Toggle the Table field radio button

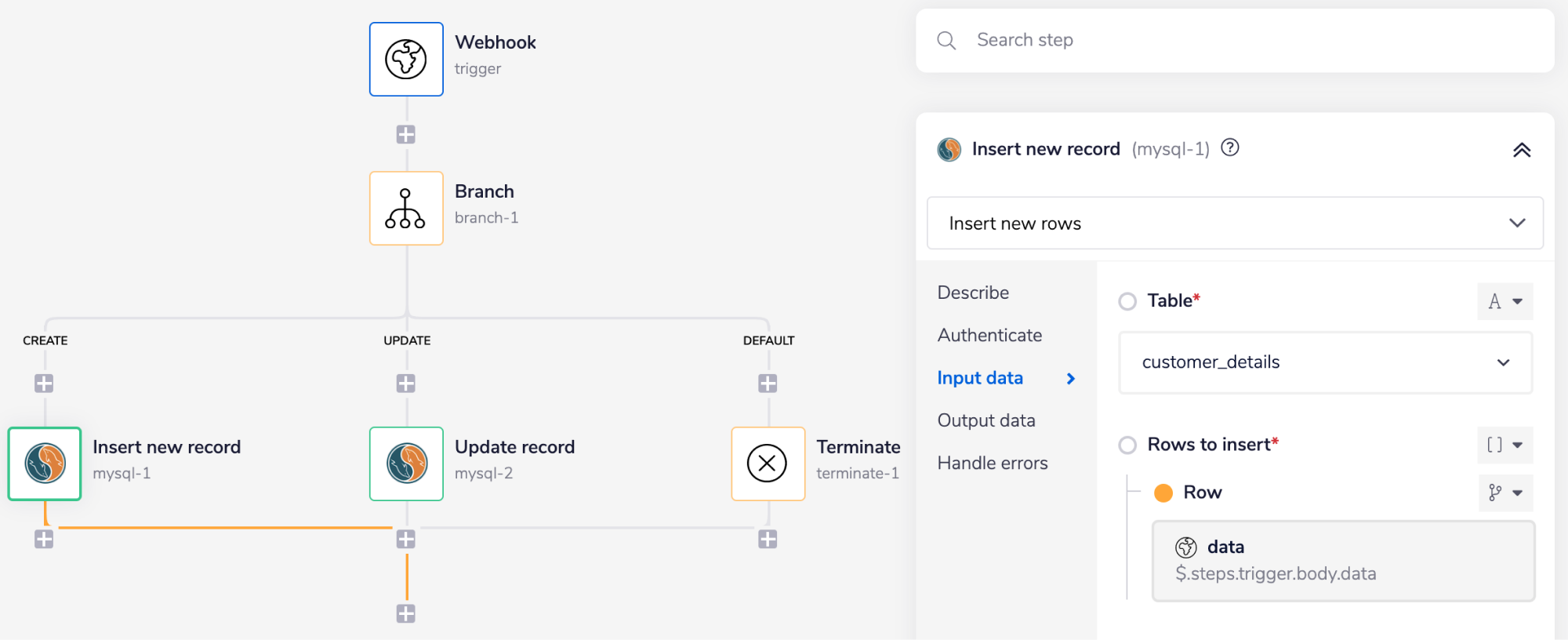click(1127, 301)
